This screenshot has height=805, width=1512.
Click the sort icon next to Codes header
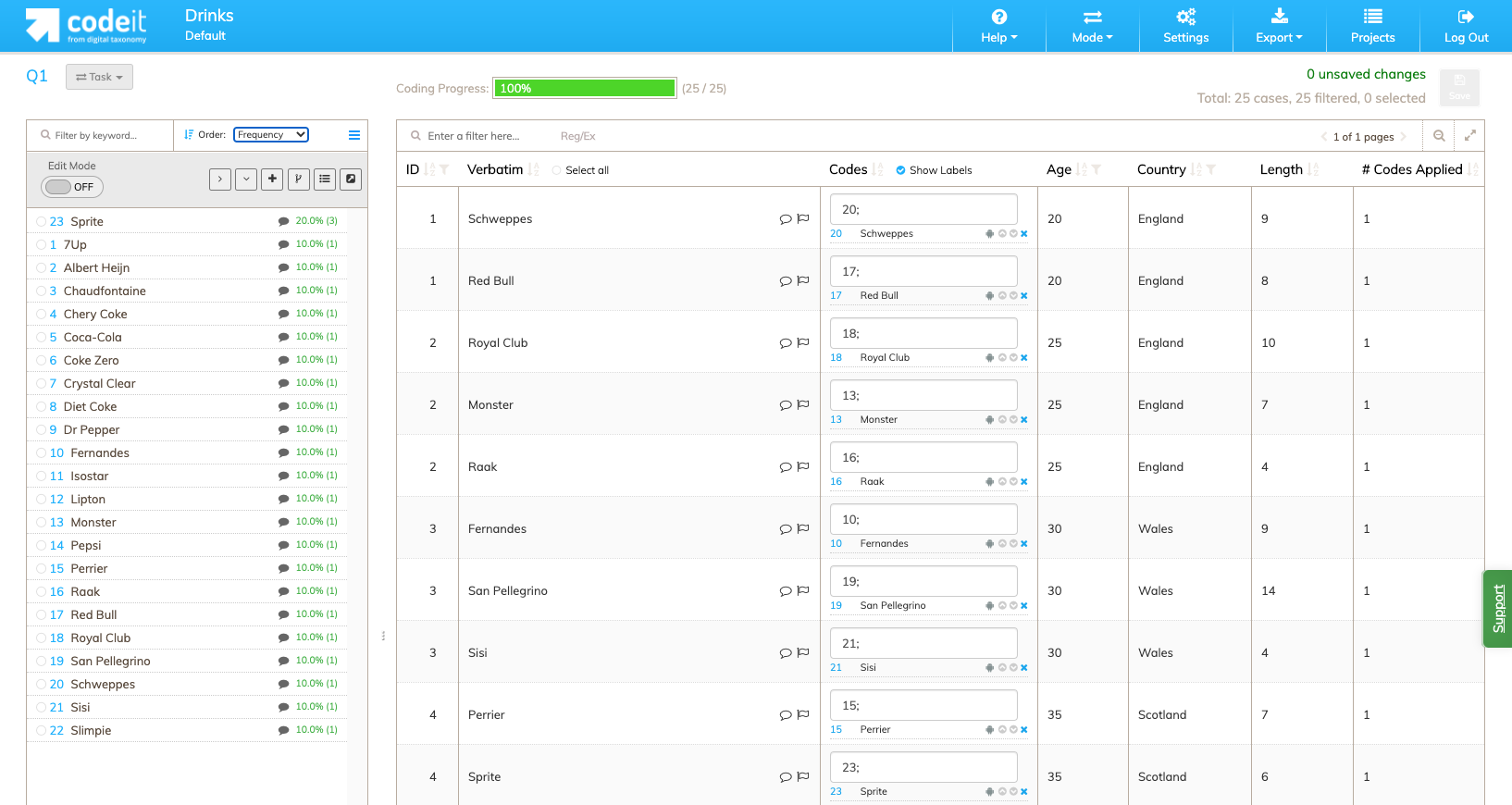(x=877, y=169)
